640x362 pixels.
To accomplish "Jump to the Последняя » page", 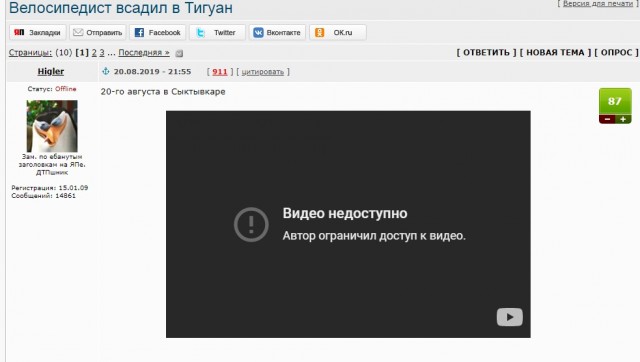I will 144,53.
